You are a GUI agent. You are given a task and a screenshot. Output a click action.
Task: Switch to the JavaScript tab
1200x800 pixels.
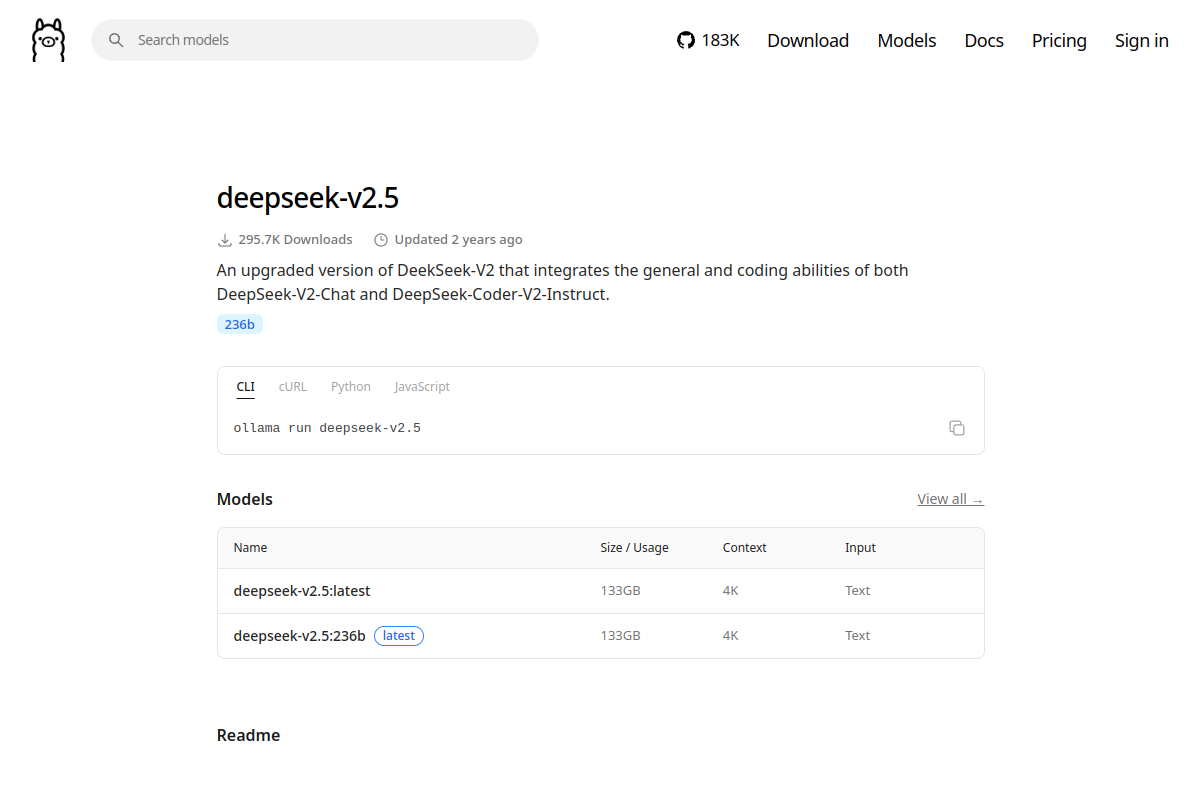pyautogui.click(x=422, y=387)
